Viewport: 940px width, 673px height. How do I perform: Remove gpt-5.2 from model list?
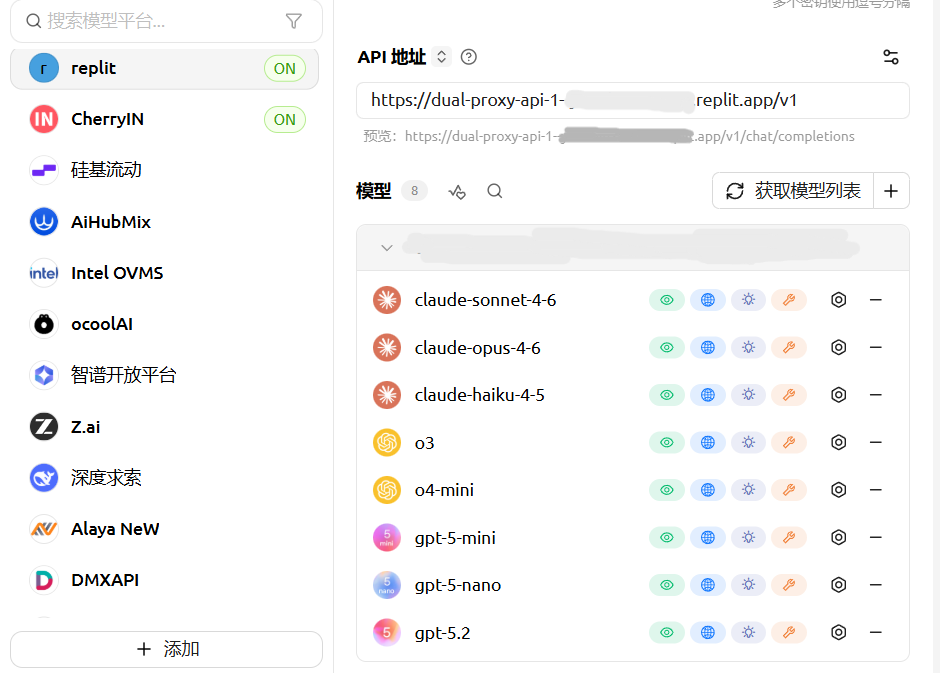[876, 632]
